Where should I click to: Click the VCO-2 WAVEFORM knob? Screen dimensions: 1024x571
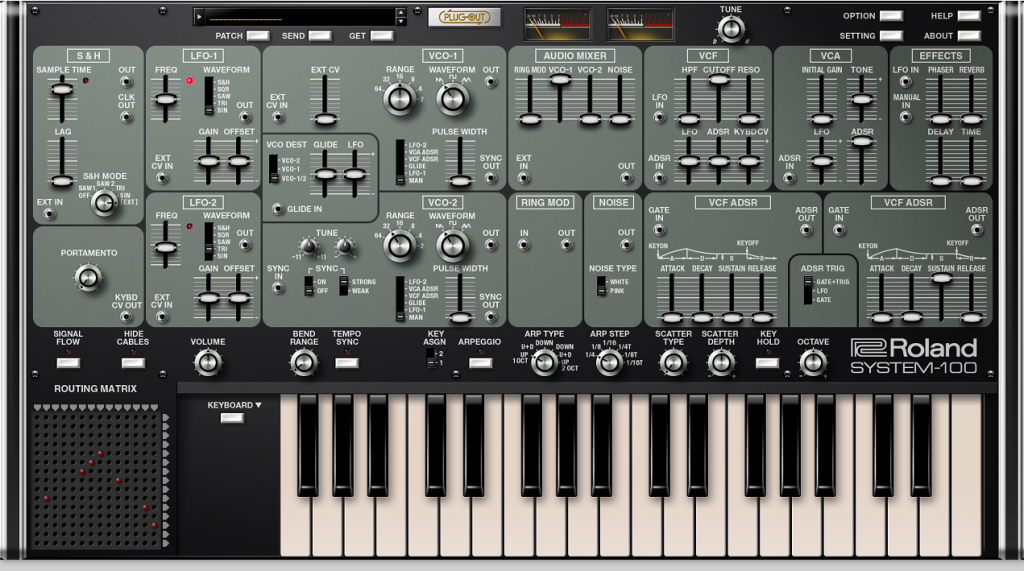click(452, 245)
